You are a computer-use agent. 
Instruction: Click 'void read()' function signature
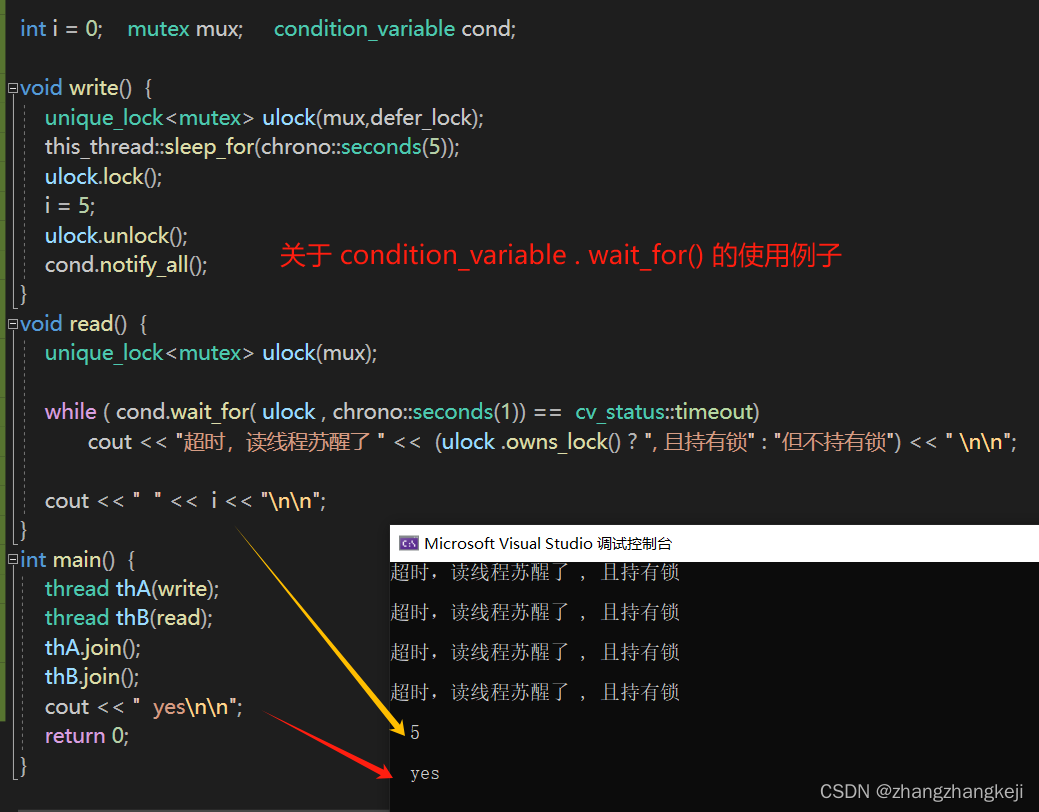(74, 323)
